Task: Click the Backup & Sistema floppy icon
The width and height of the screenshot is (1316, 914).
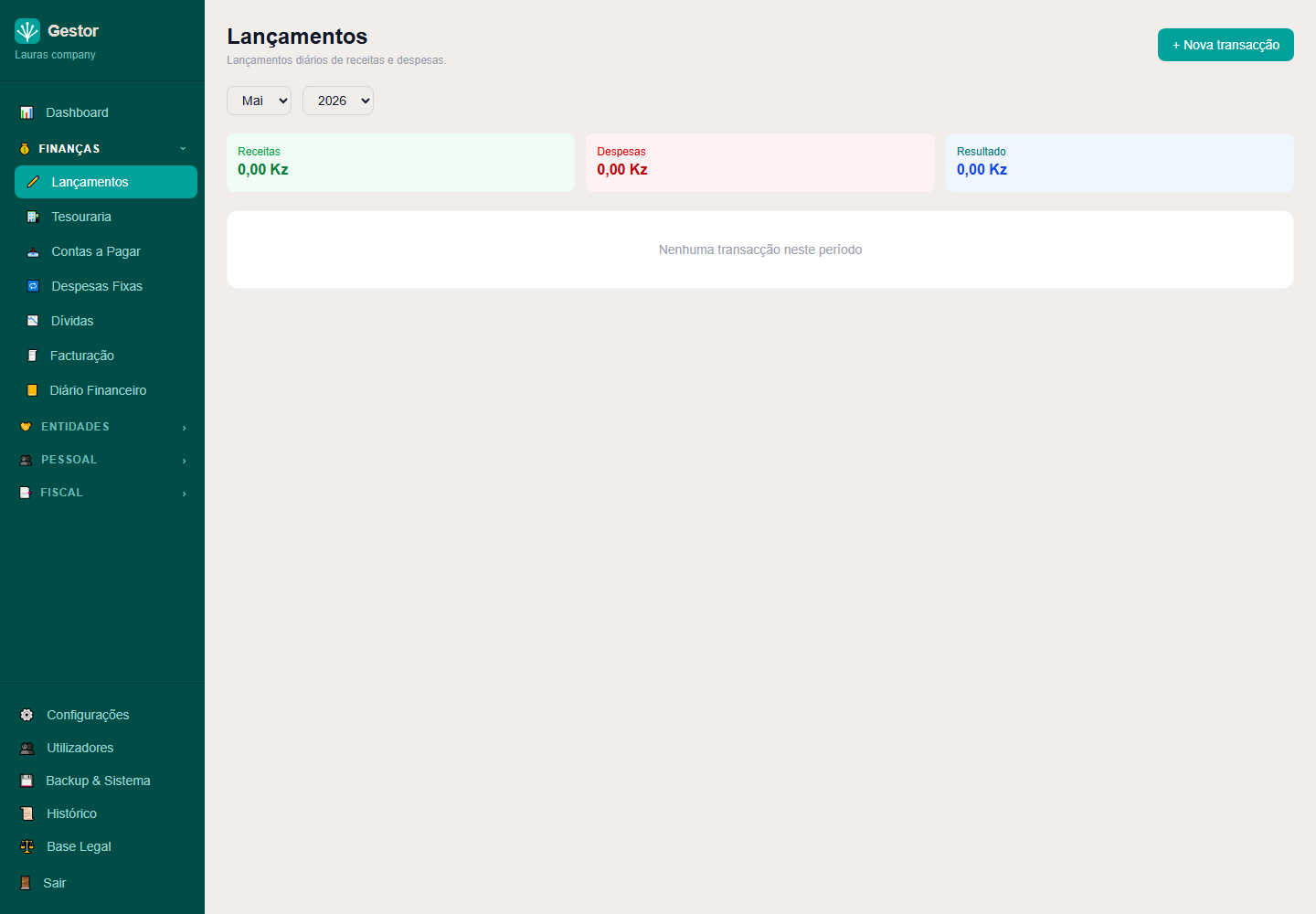Action: 27,781
